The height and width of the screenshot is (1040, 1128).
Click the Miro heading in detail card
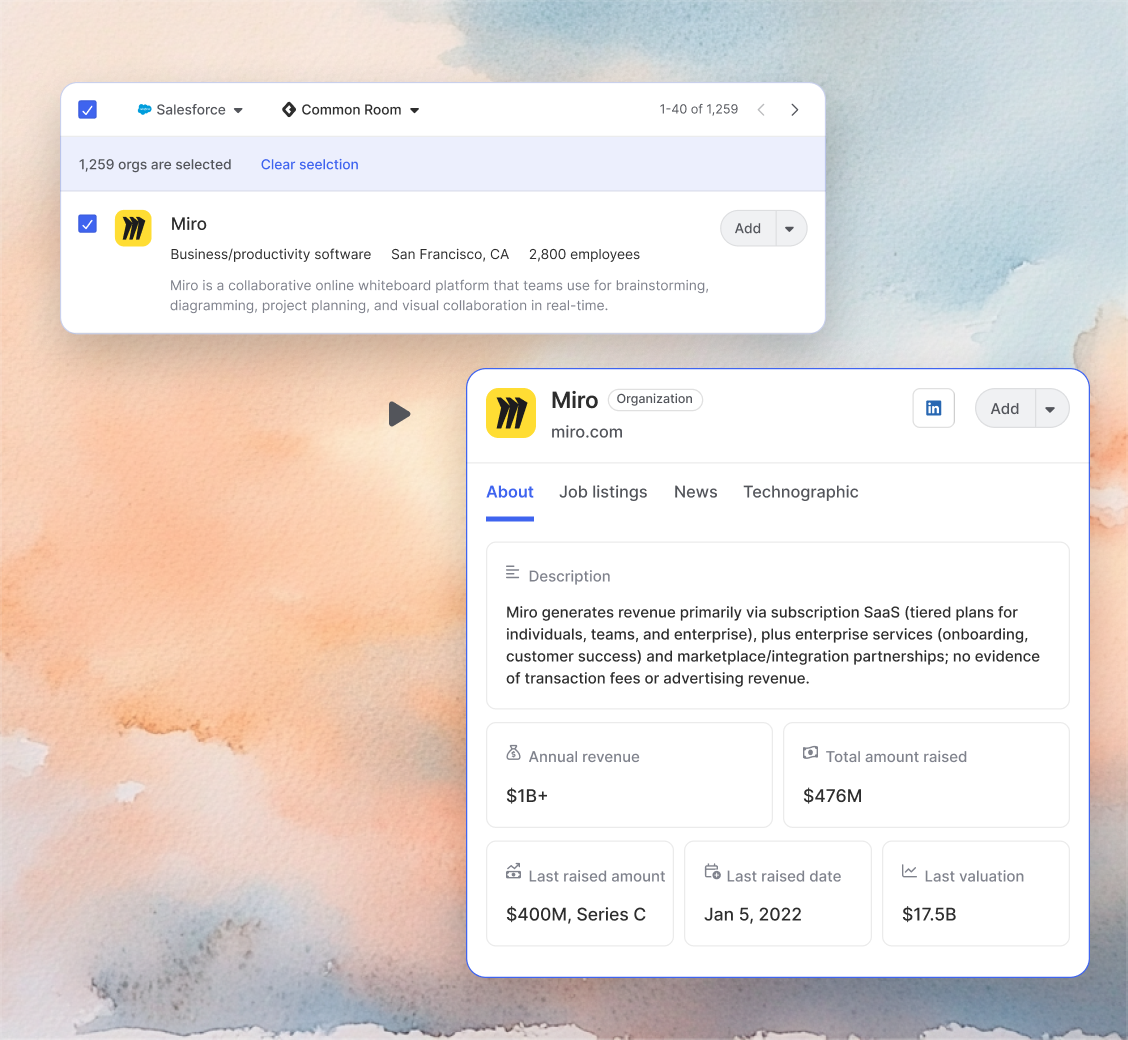[574, 400]
